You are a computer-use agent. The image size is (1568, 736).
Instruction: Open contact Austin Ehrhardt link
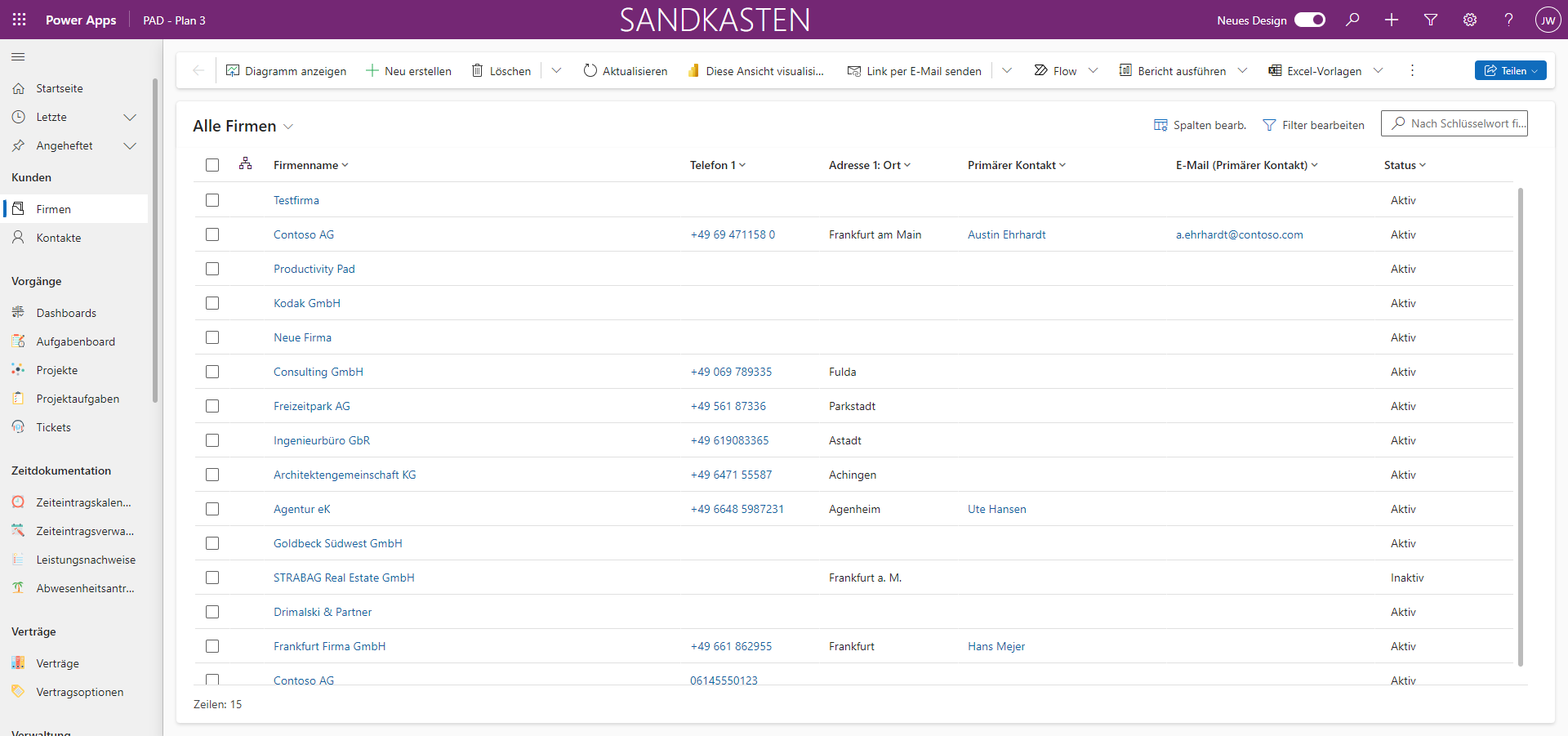[1006, 234]
